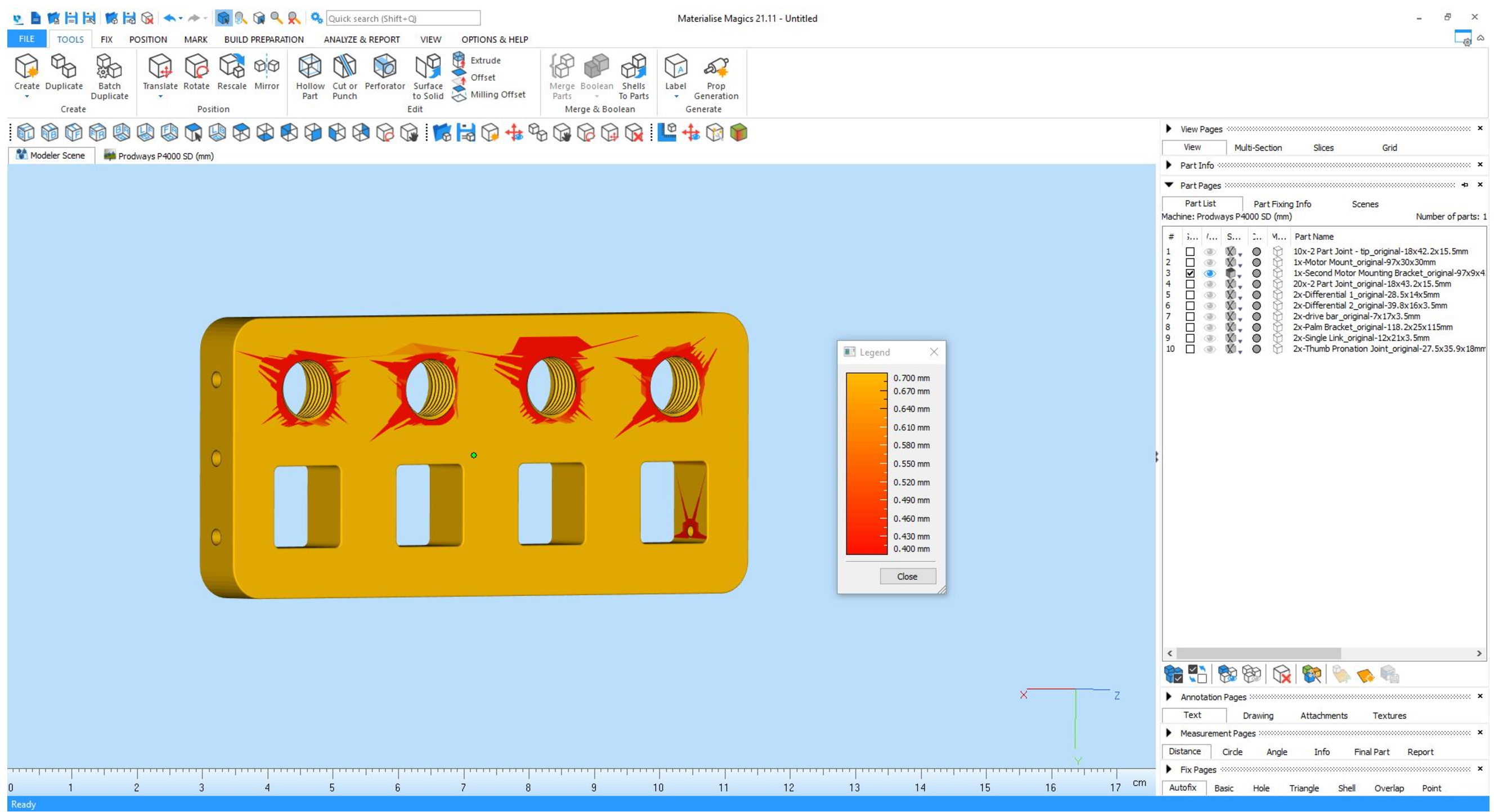
Task: Uncheck the Second Motor Mounting Bracket checkbox
Action: click(x=1190, y=273)
